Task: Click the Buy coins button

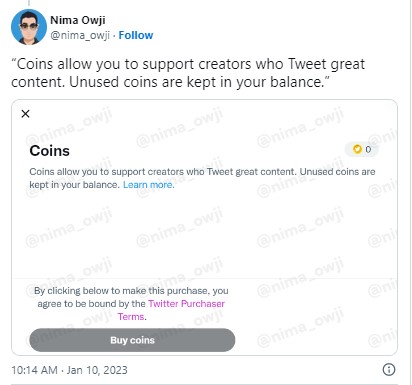Action: (132, 340)
